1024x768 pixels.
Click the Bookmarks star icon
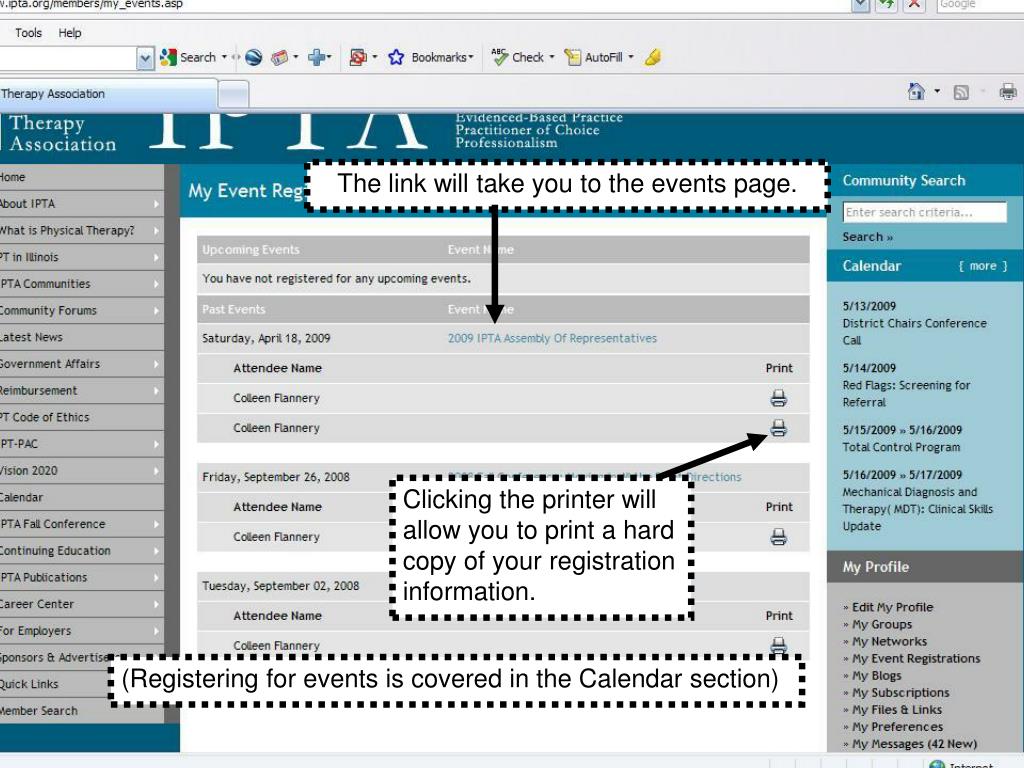(396, 57)
